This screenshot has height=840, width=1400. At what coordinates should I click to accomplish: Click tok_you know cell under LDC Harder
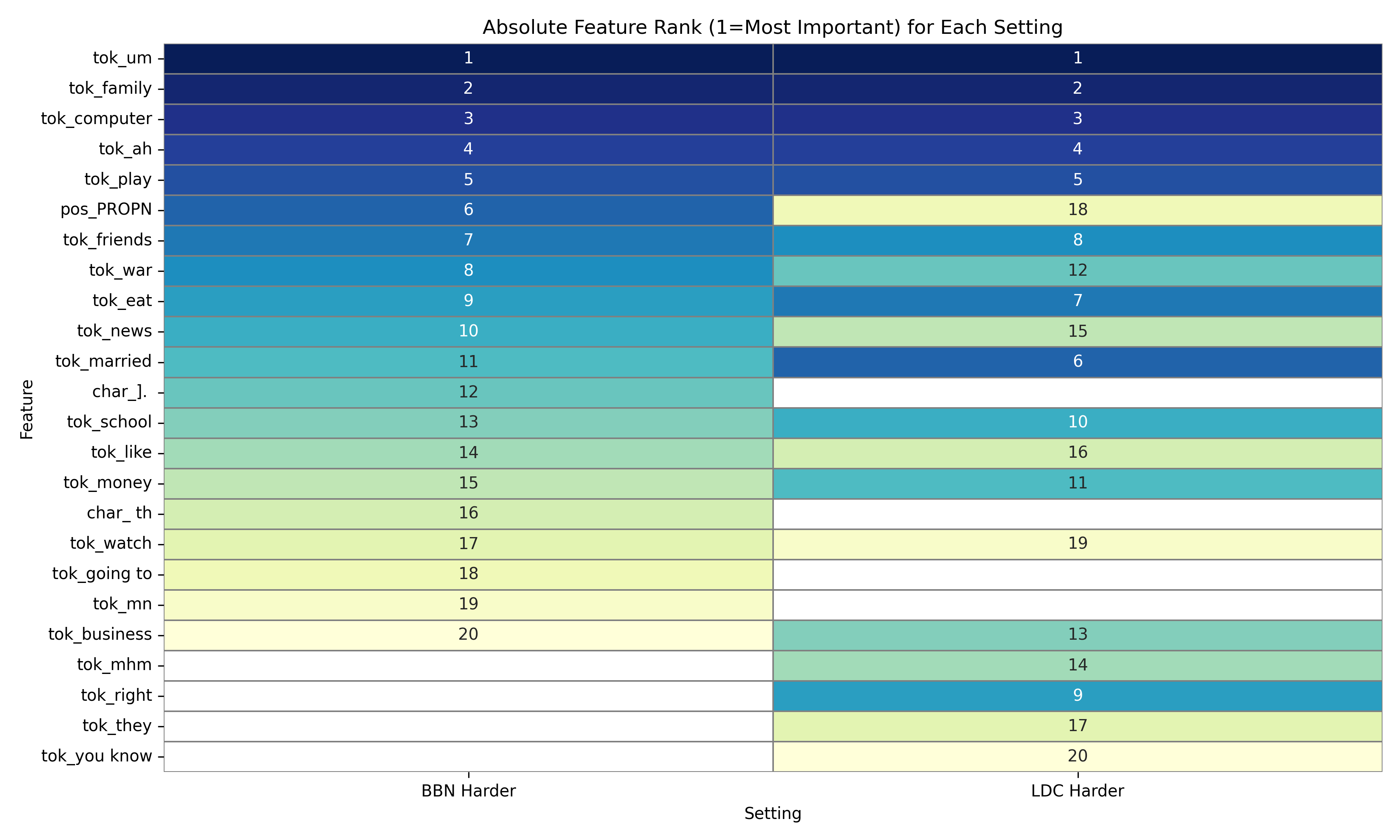(x=1077, y=756)
